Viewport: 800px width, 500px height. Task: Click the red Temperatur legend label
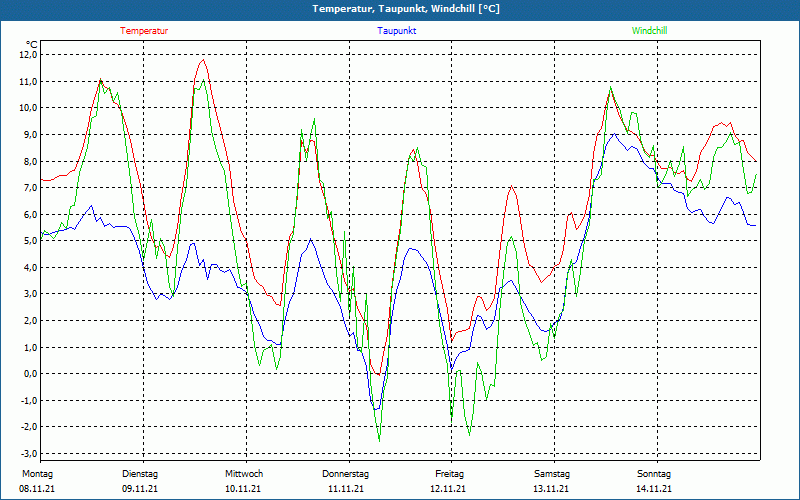pos(144,31)
